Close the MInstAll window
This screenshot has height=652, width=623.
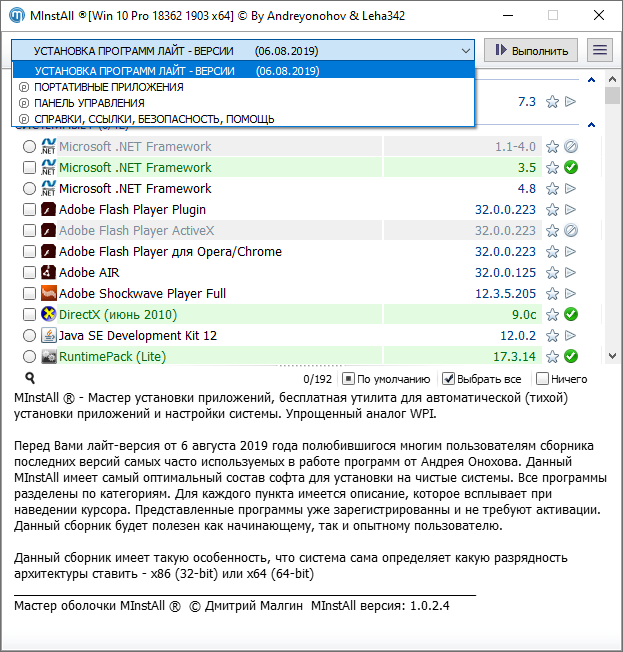coord(599,15)
